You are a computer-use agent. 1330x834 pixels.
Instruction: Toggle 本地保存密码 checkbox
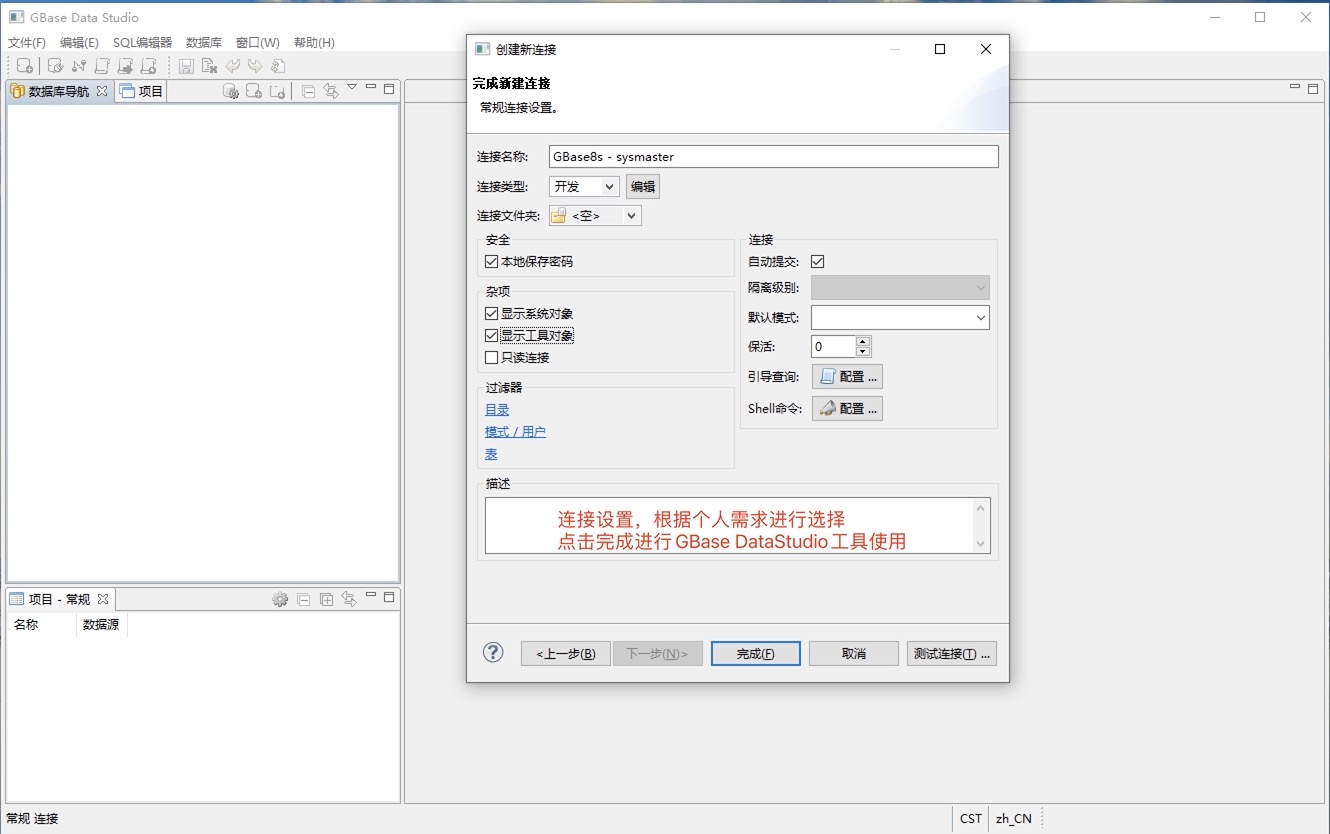click(491, 261)
